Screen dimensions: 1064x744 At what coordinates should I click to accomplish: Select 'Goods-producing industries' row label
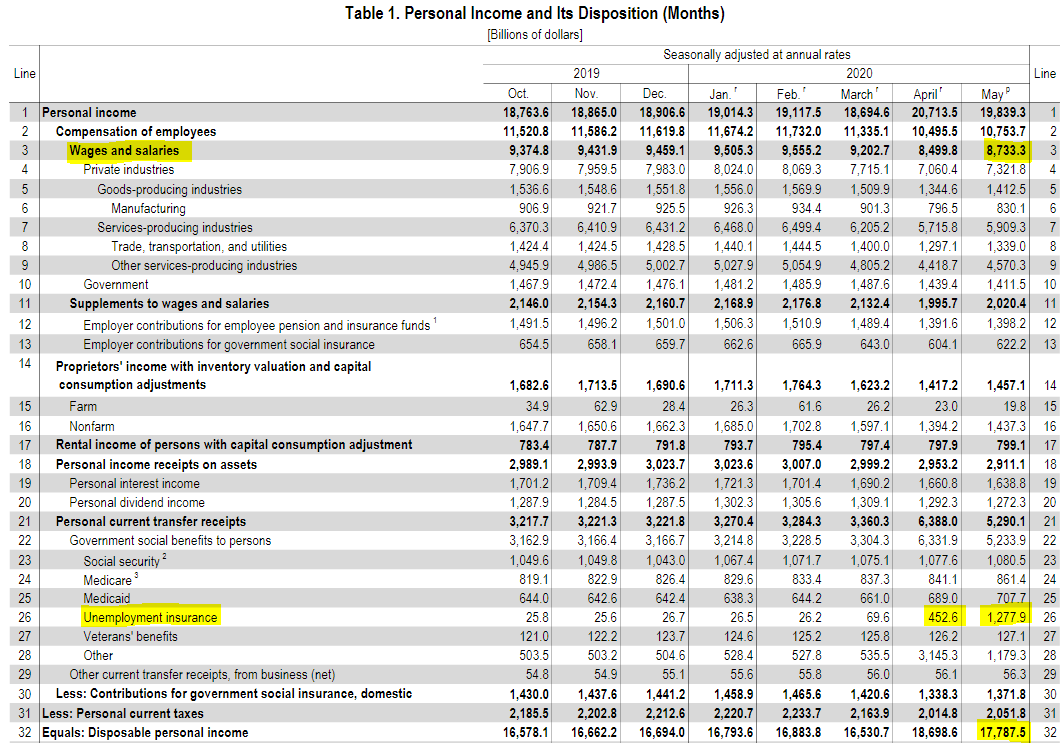pyautogui.click(x=169, y=189)
